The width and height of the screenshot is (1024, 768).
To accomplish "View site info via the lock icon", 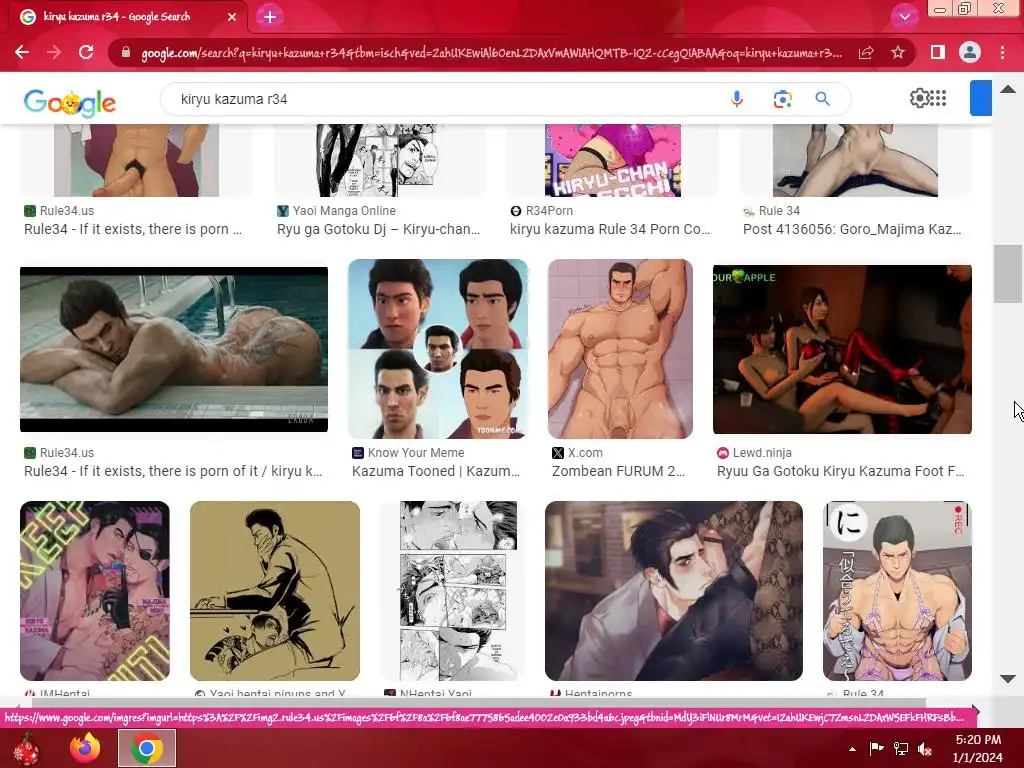I will (x=125, y=52).
